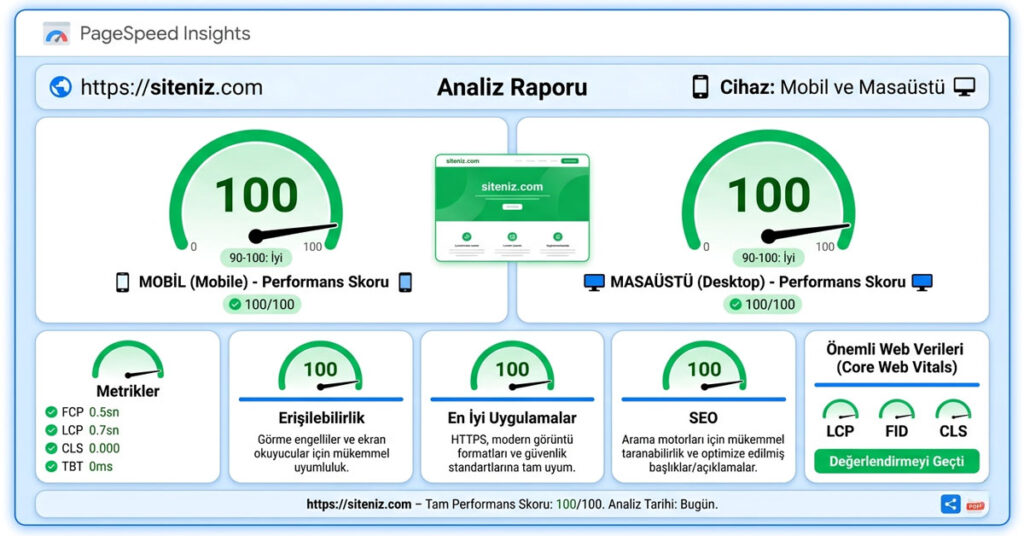This screenshot has height=536, width=1024.
Task: Click the green check beside CLS 0.000
Action: [51, 449]
